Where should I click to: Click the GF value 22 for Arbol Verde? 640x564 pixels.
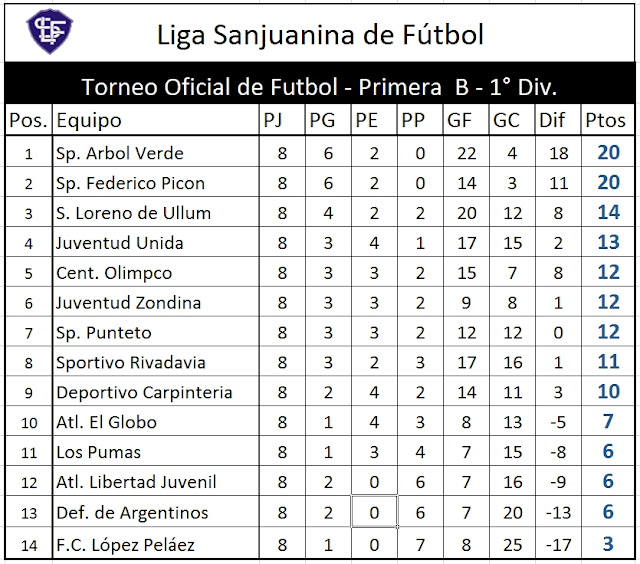[467, 153]
